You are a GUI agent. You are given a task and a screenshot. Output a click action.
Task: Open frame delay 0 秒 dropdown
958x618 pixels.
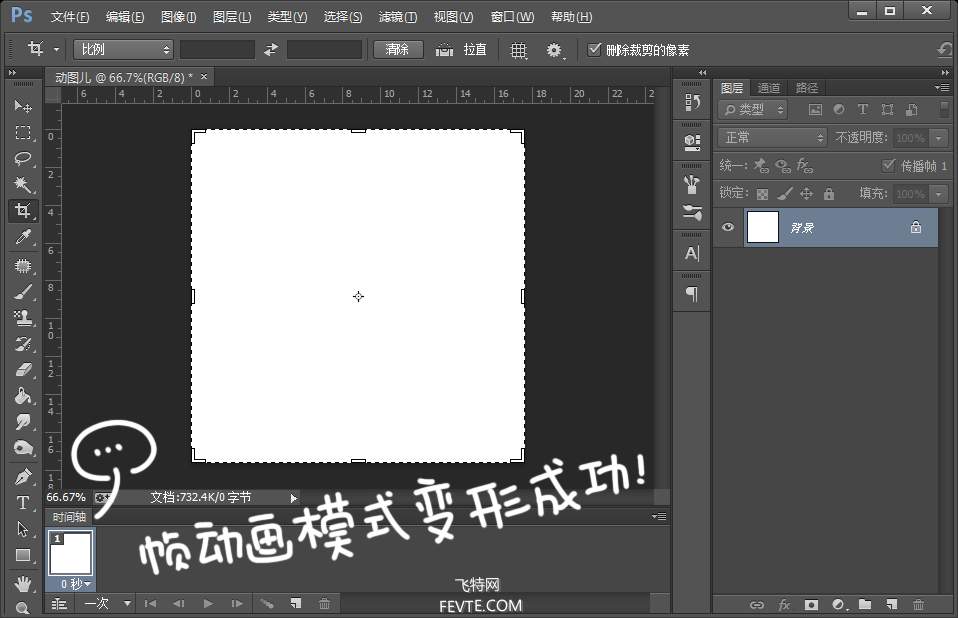tap(76, 584)
